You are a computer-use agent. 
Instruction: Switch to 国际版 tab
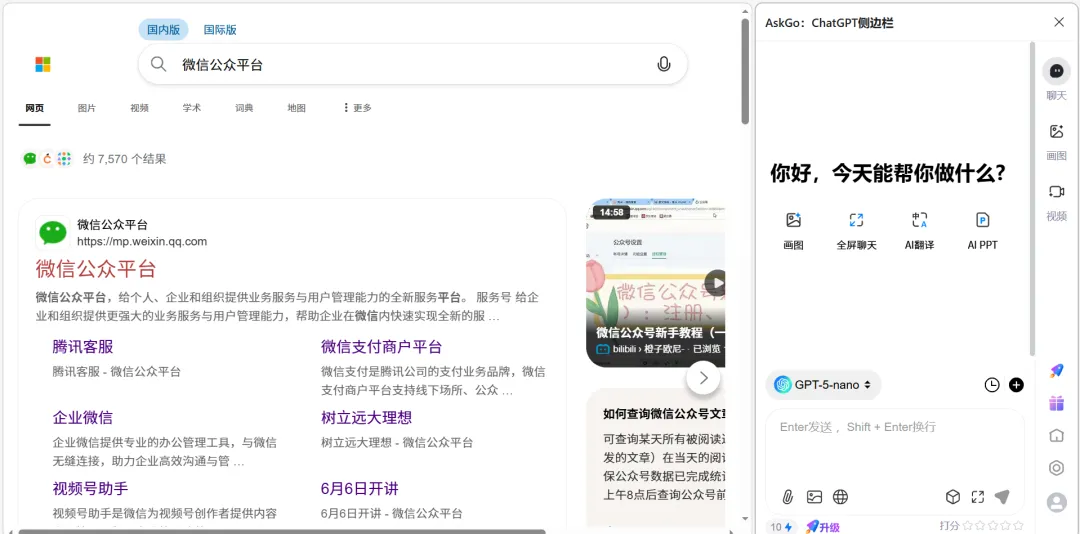click(x=220, y=30)
